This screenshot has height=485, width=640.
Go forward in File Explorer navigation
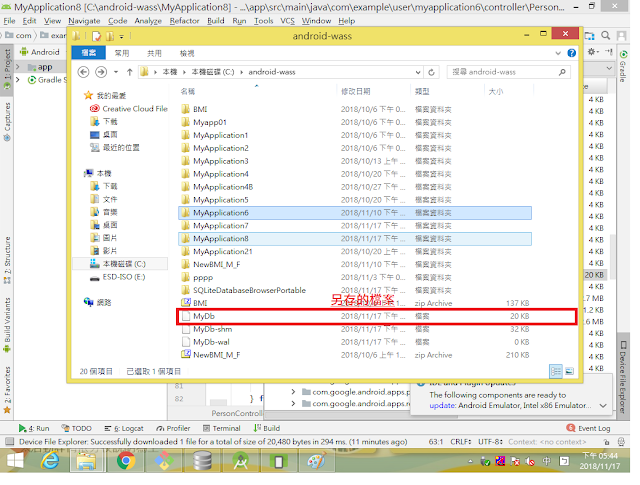click(x=101, y=72)
